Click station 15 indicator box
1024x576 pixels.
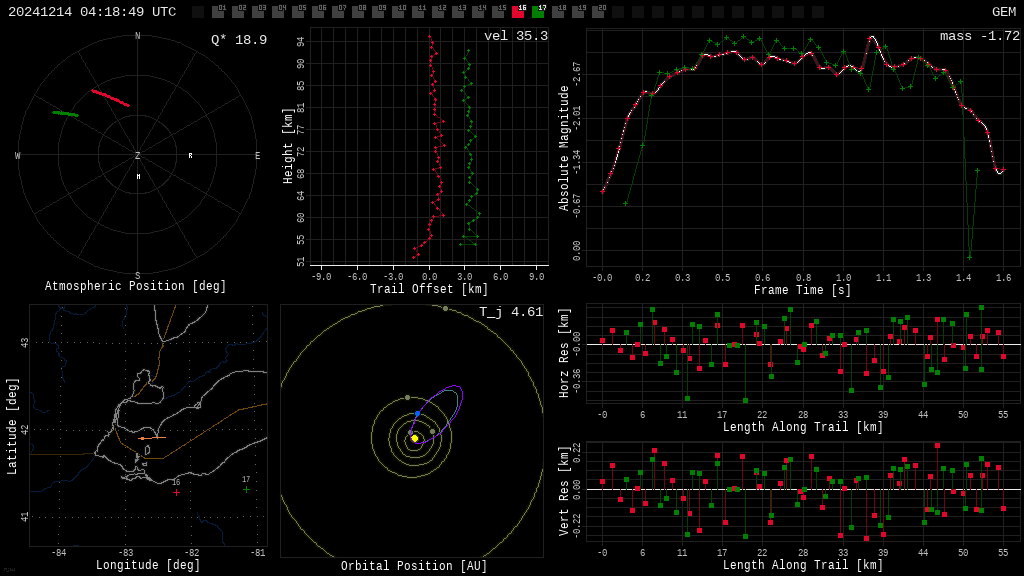[498, 12]
